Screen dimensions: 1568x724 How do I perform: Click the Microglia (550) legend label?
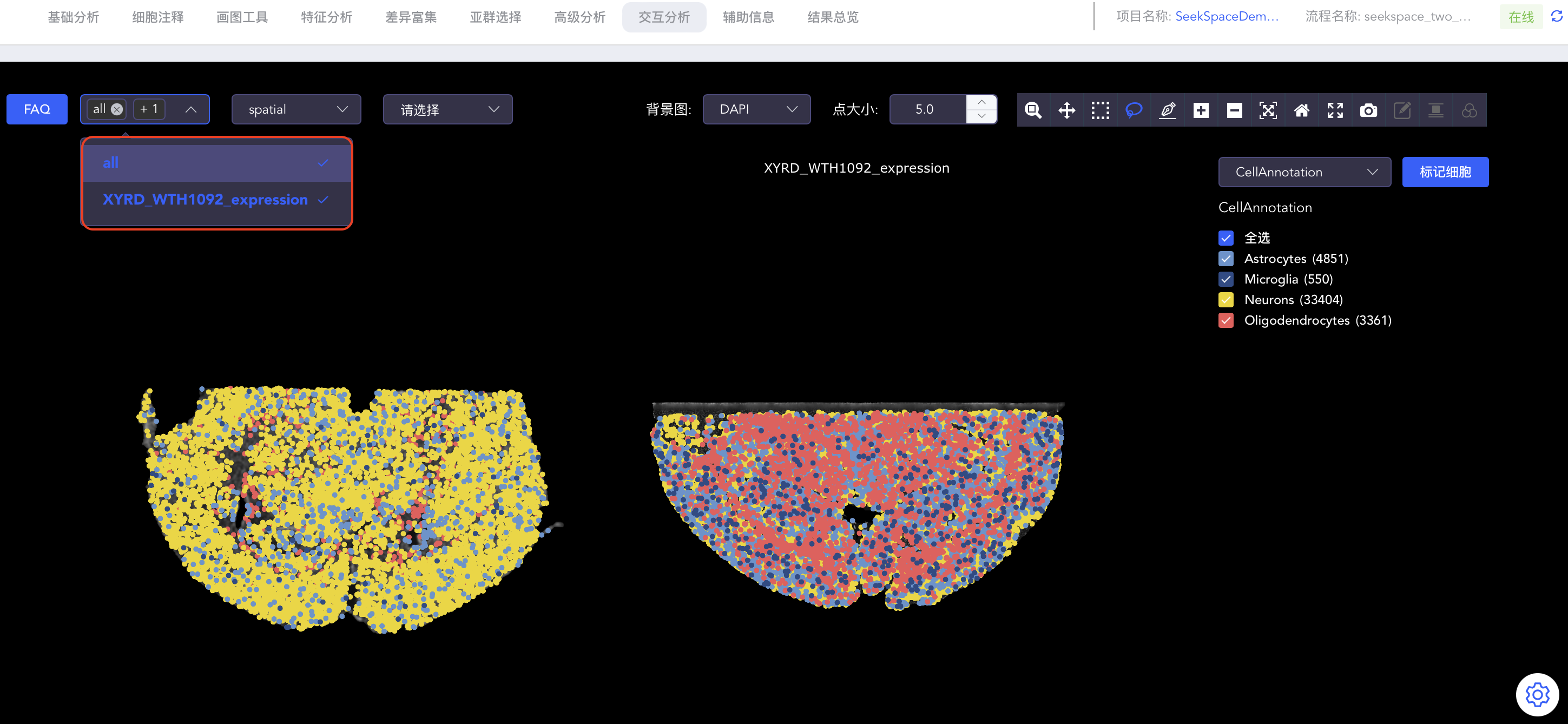click(1289, 280)
